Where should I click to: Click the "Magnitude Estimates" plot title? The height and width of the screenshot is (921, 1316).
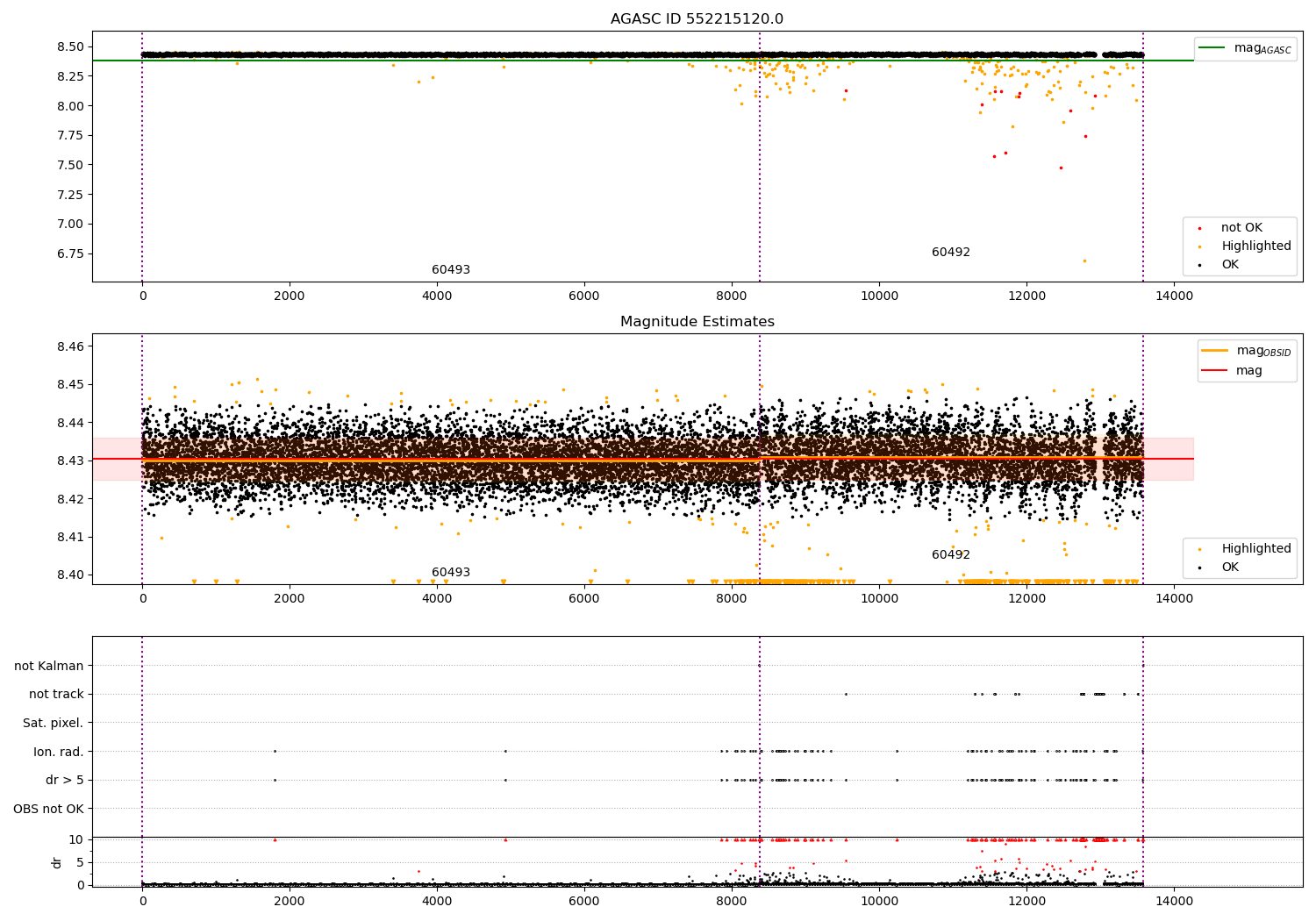coord(697,322)
